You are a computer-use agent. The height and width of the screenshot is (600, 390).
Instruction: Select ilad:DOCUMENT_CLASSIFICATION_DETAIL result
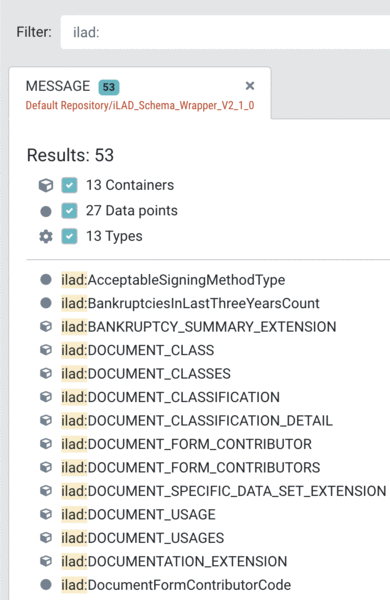tap(197, 421)
